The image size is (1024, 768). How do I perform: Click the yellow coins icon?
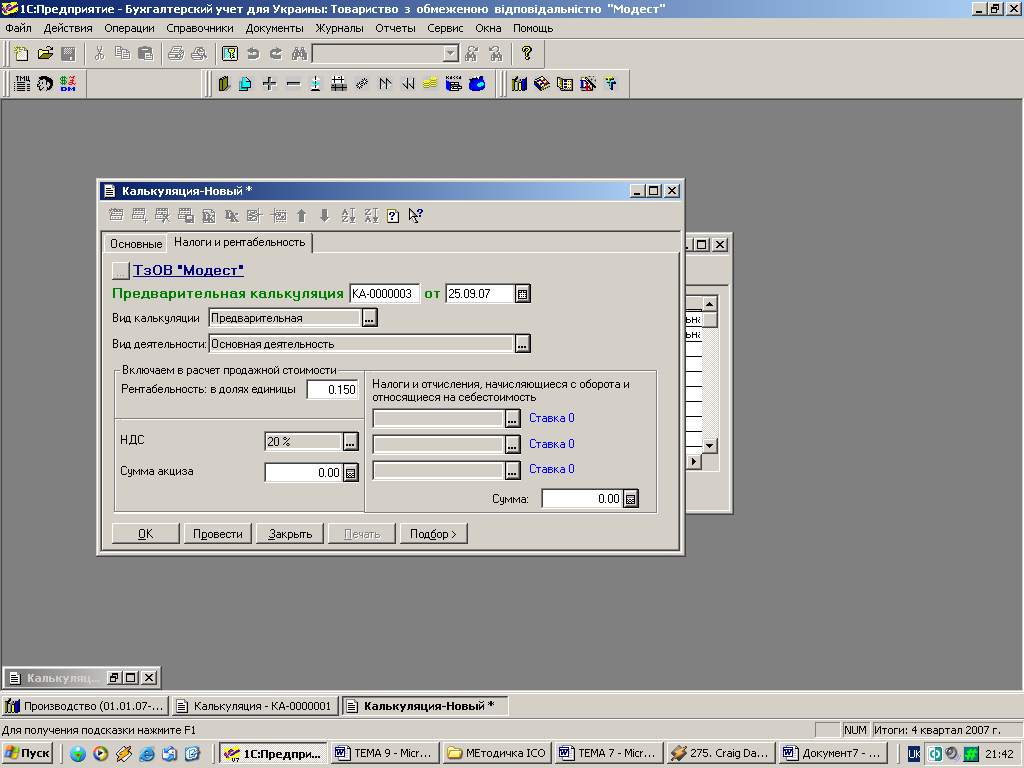coord(430,84)
